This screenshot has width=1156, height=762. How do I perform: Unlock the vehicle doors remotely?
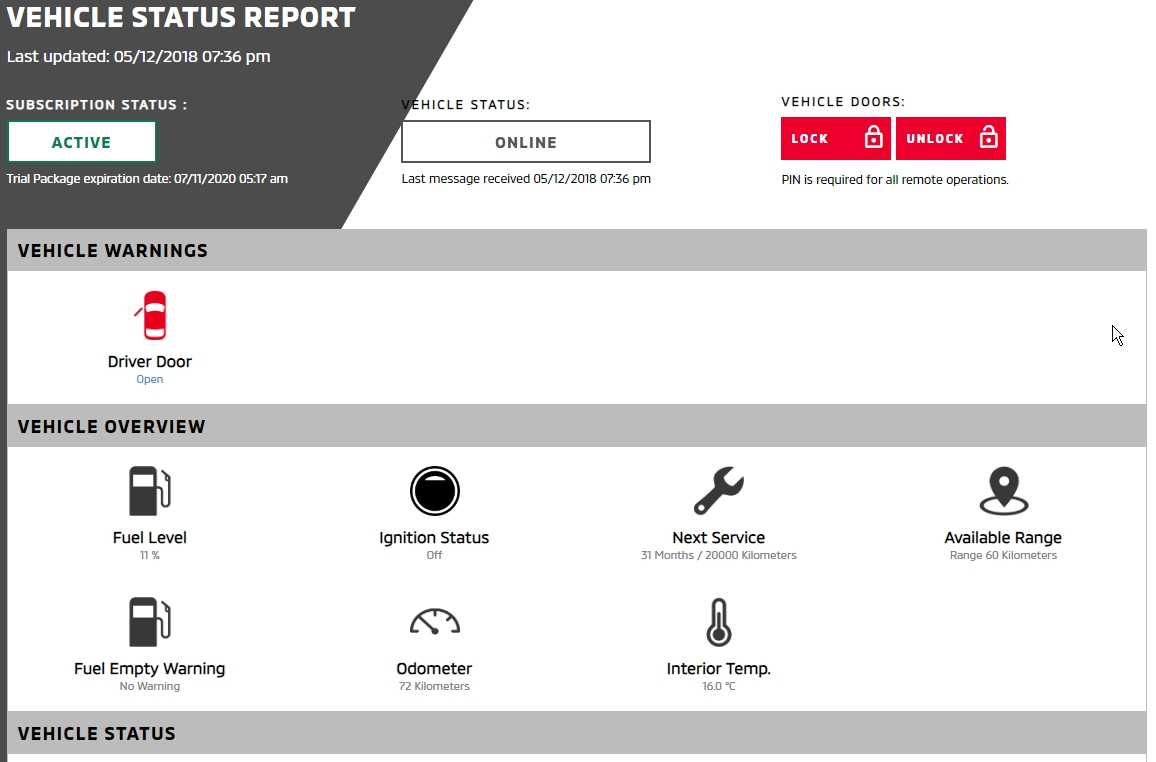(x=950, y=139)
